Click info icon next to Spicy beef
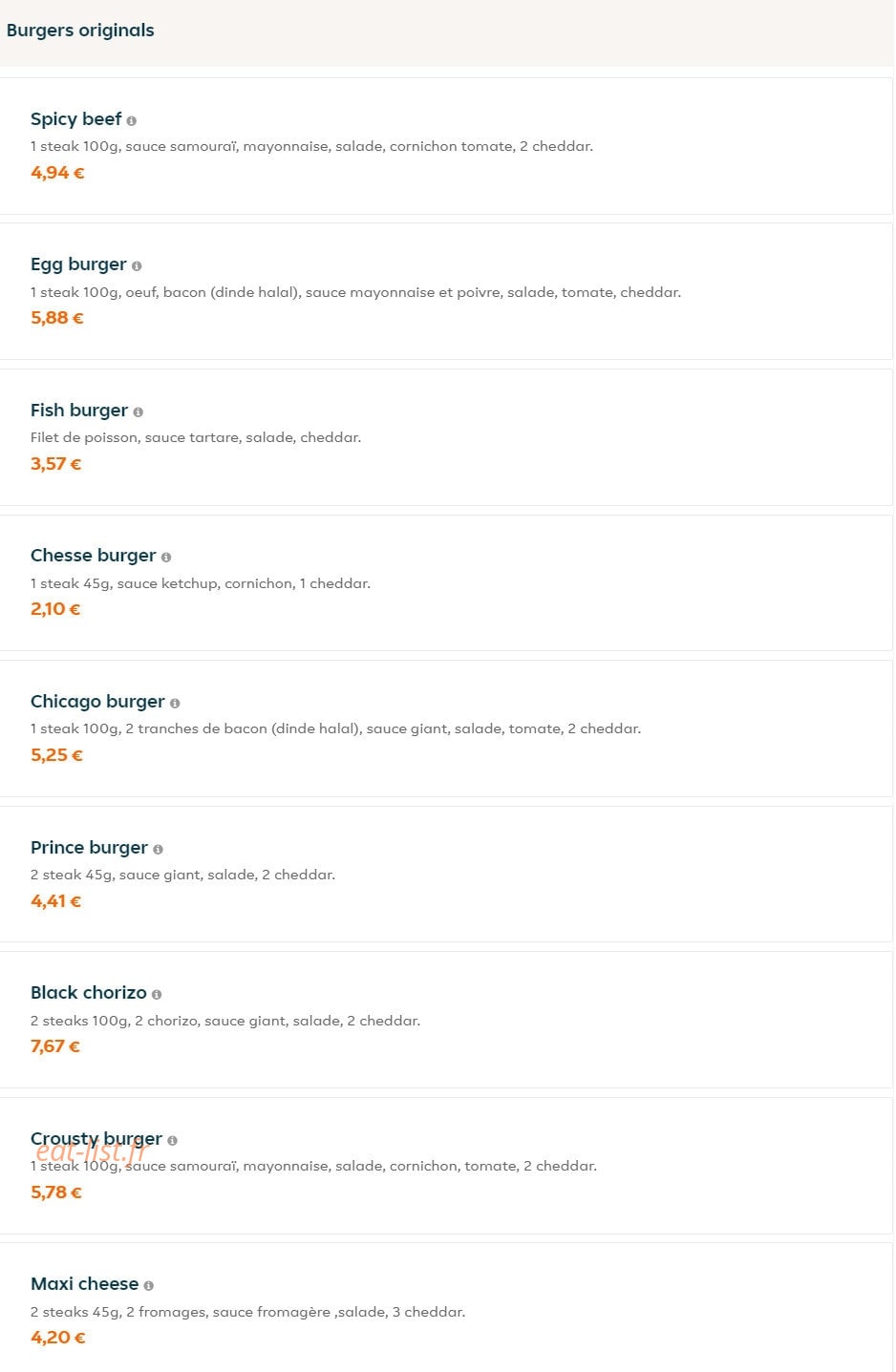The image size is (896, 1372). tap(132, 121)
